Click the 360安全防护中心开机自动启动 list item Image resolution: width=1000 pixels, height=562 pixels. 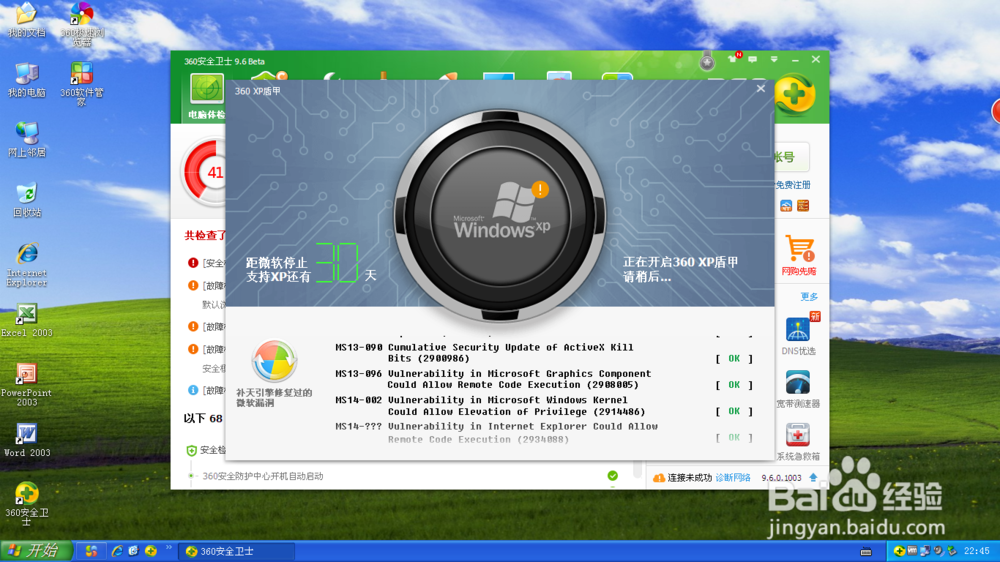tap(263, 476)
